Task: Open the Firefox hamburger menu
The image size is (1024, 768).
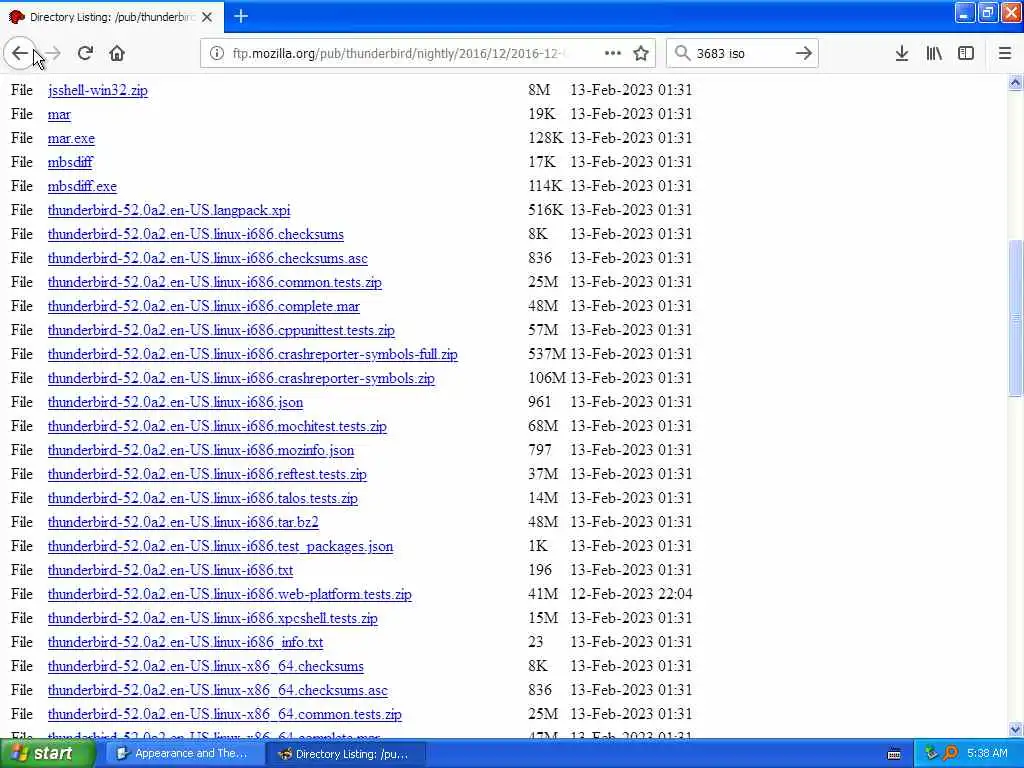Action: click(x=1005, y=54)
